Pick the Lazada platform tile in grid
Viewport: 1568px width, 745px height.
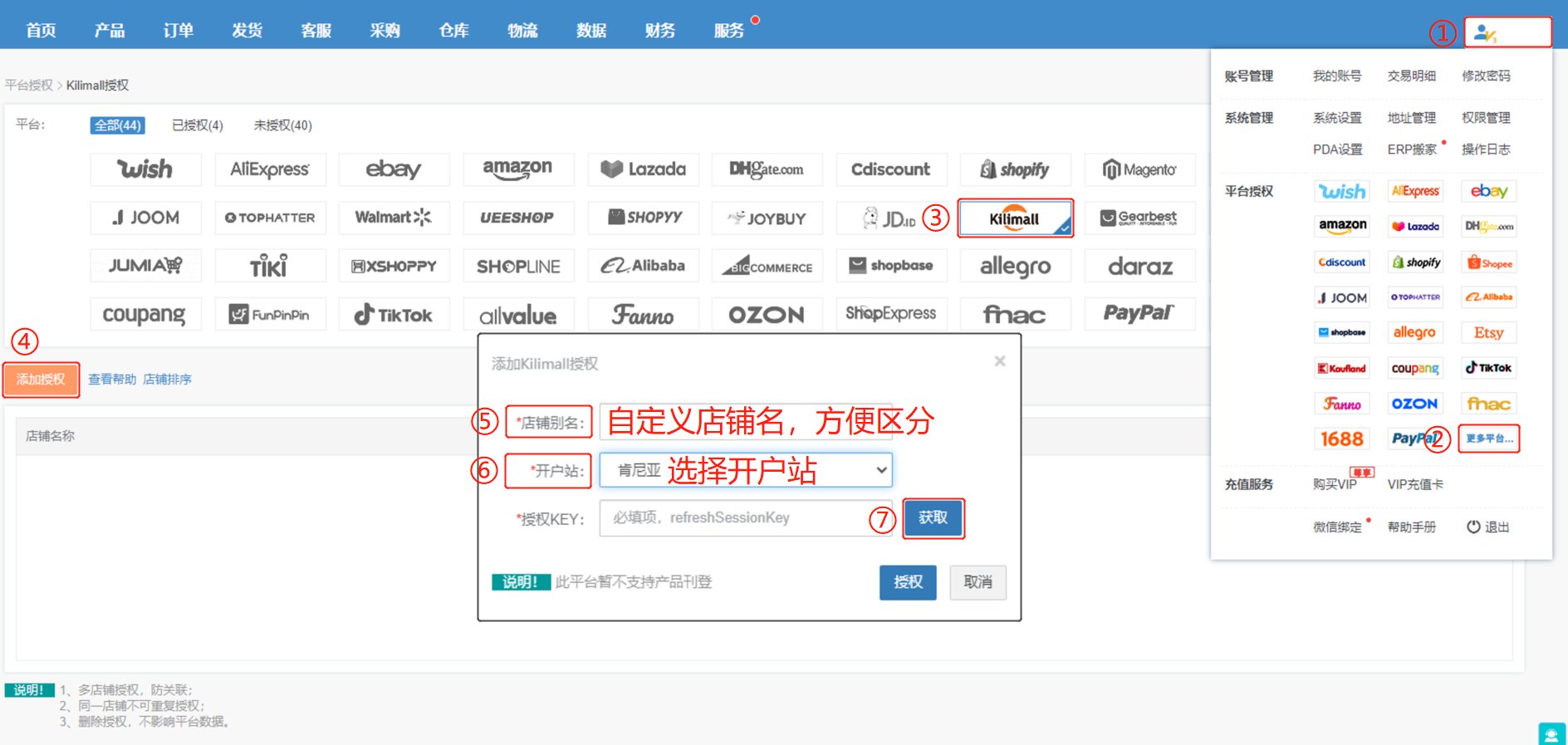point(643,169)
